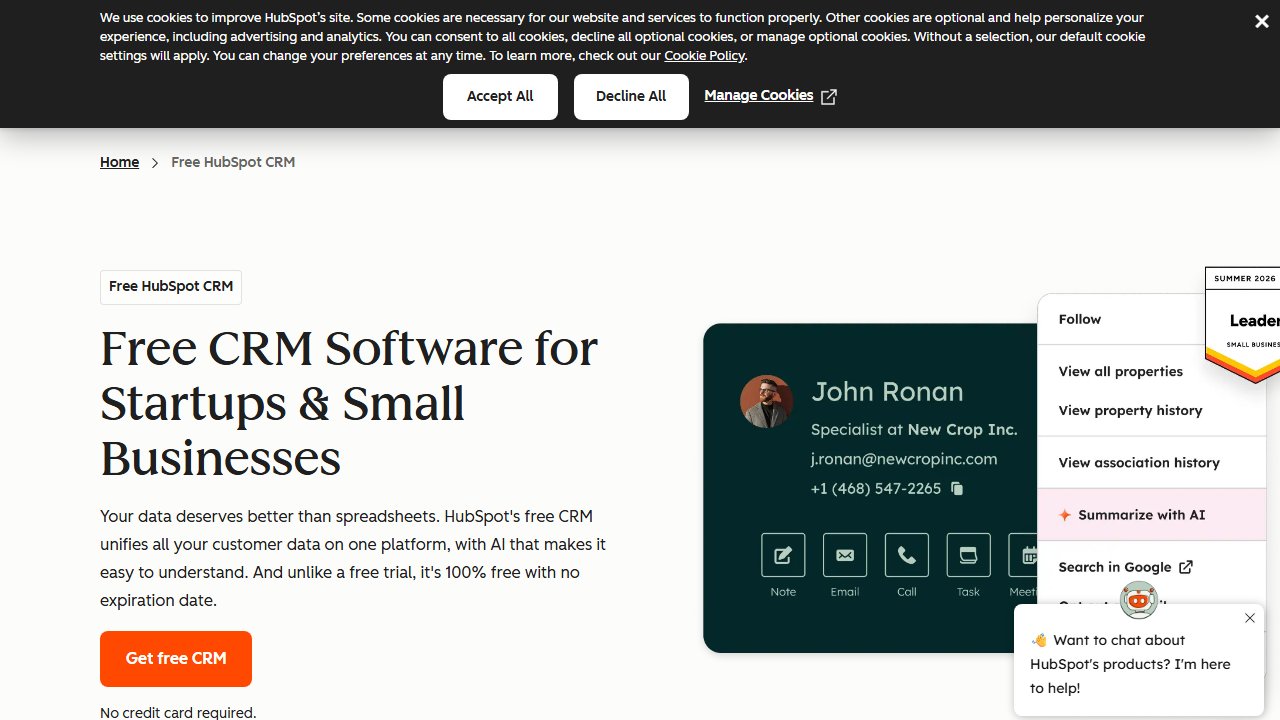Click the Manage Cookies external-link icon
The image size is (1280, 720).
tap(828, 97)
